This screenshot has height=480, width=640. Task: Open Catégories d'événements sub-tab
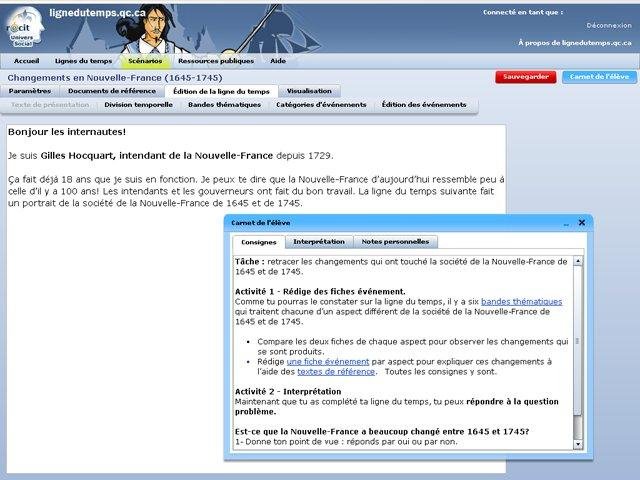[x=321, y=104]
